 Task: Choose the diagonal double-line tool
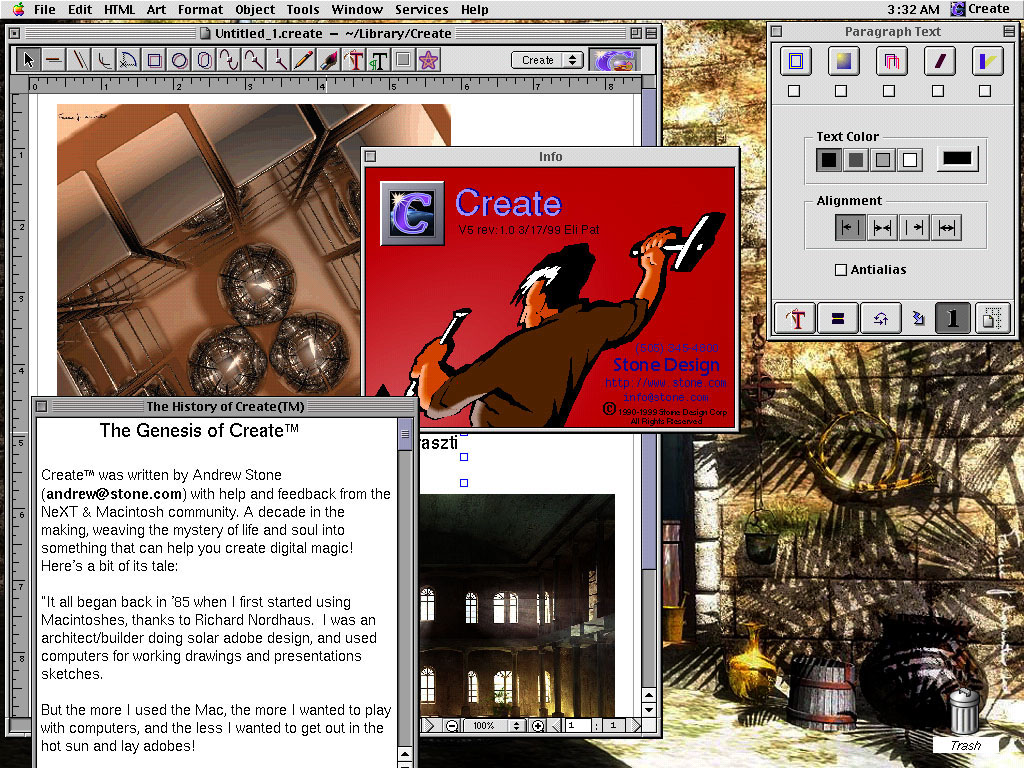point(79,60)
